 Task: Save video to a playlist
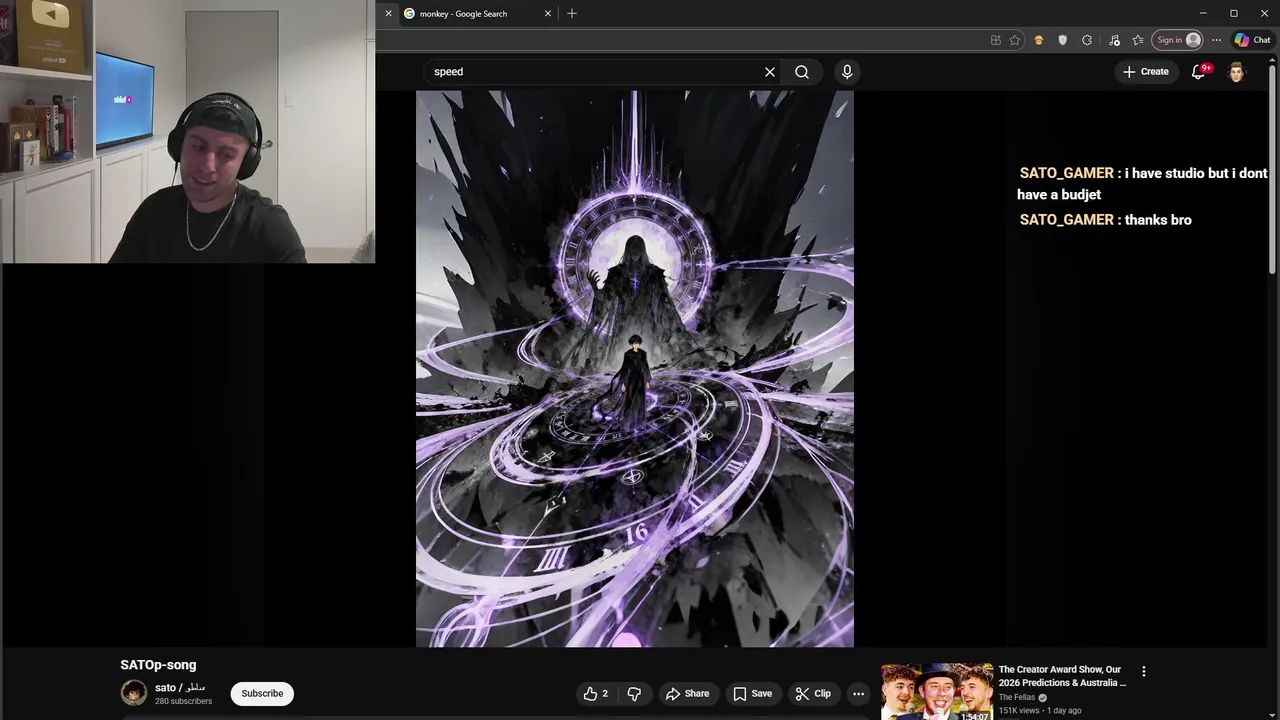pos(752,694)
